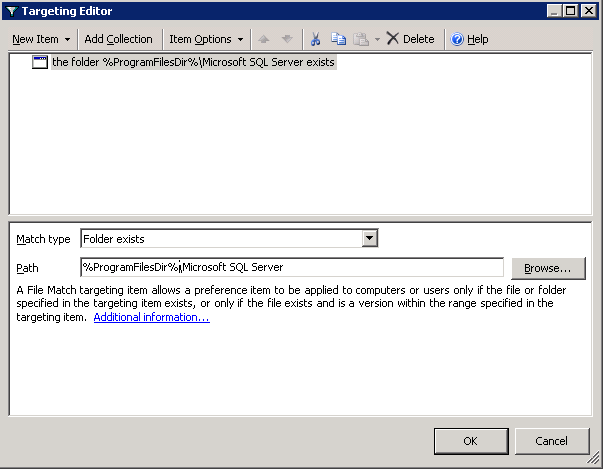Select the Microsoft SQL Server folder targeting item
Screen dimensions: 603x469
pyautogui.click(x=193, y=62)
